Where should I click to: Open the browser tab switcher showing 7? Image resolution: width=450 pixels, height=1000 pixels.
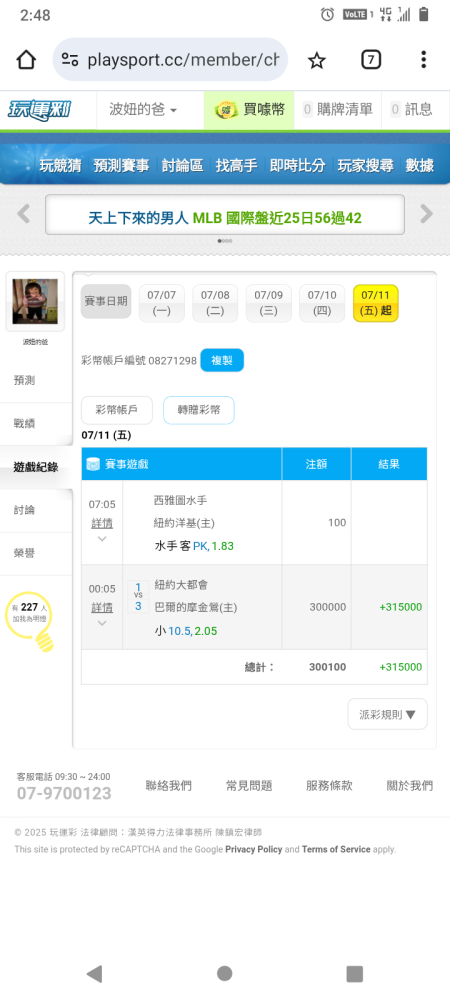coord(371,60)
